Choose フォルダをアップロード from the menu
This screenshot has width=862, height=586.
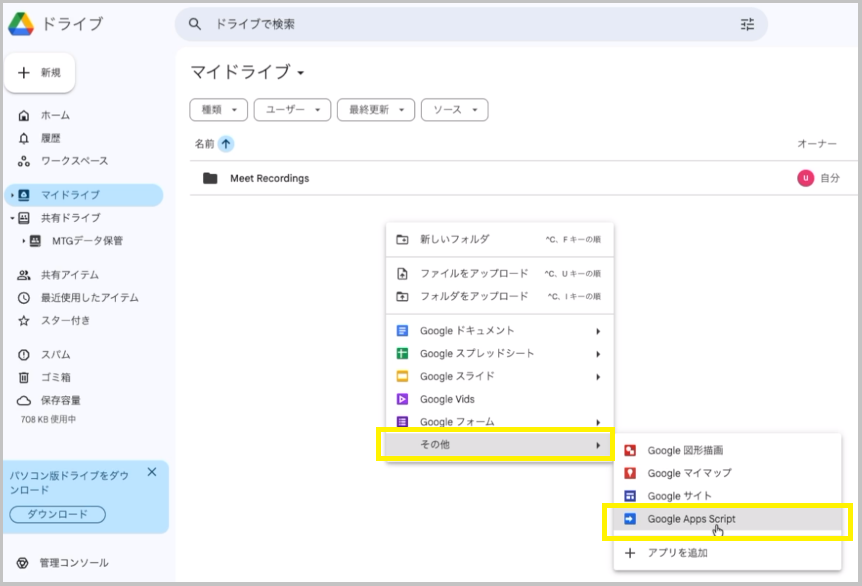pyautogui.click(x=500, y=296)
